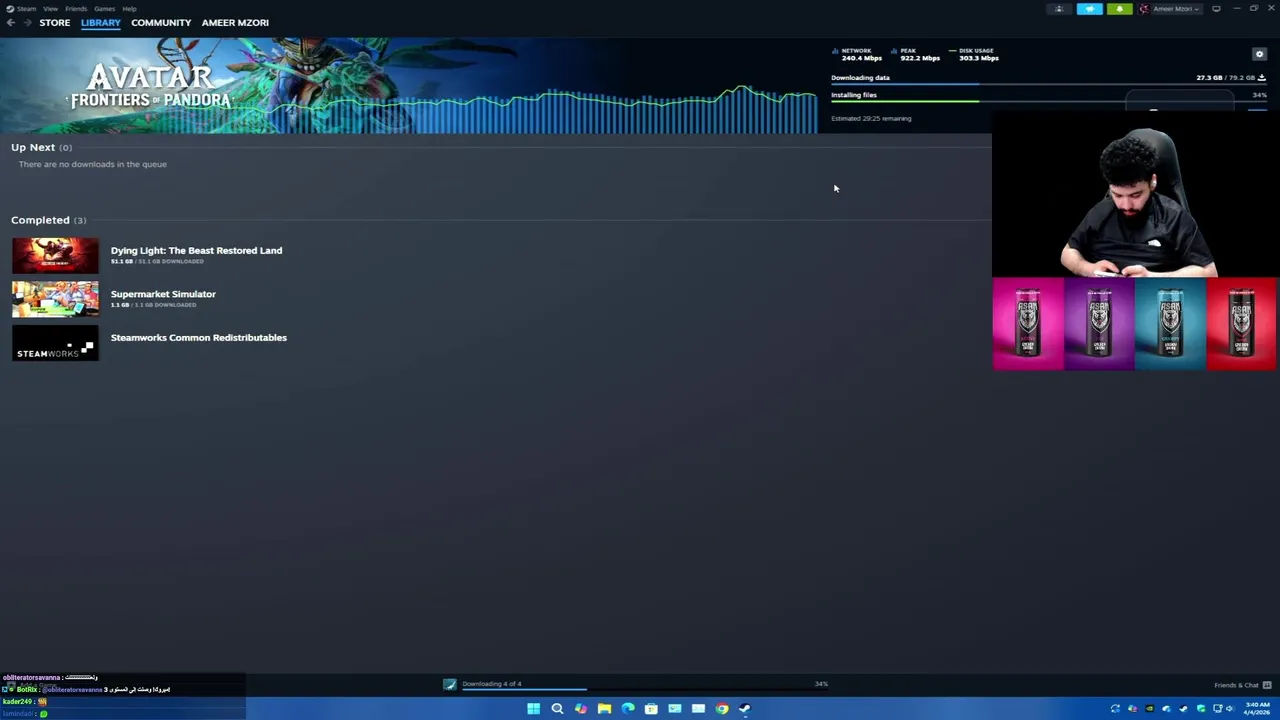Open the green notifications bell
Image resolution: width=1280 pixels, height=720 pixels.
[1119, 9]
